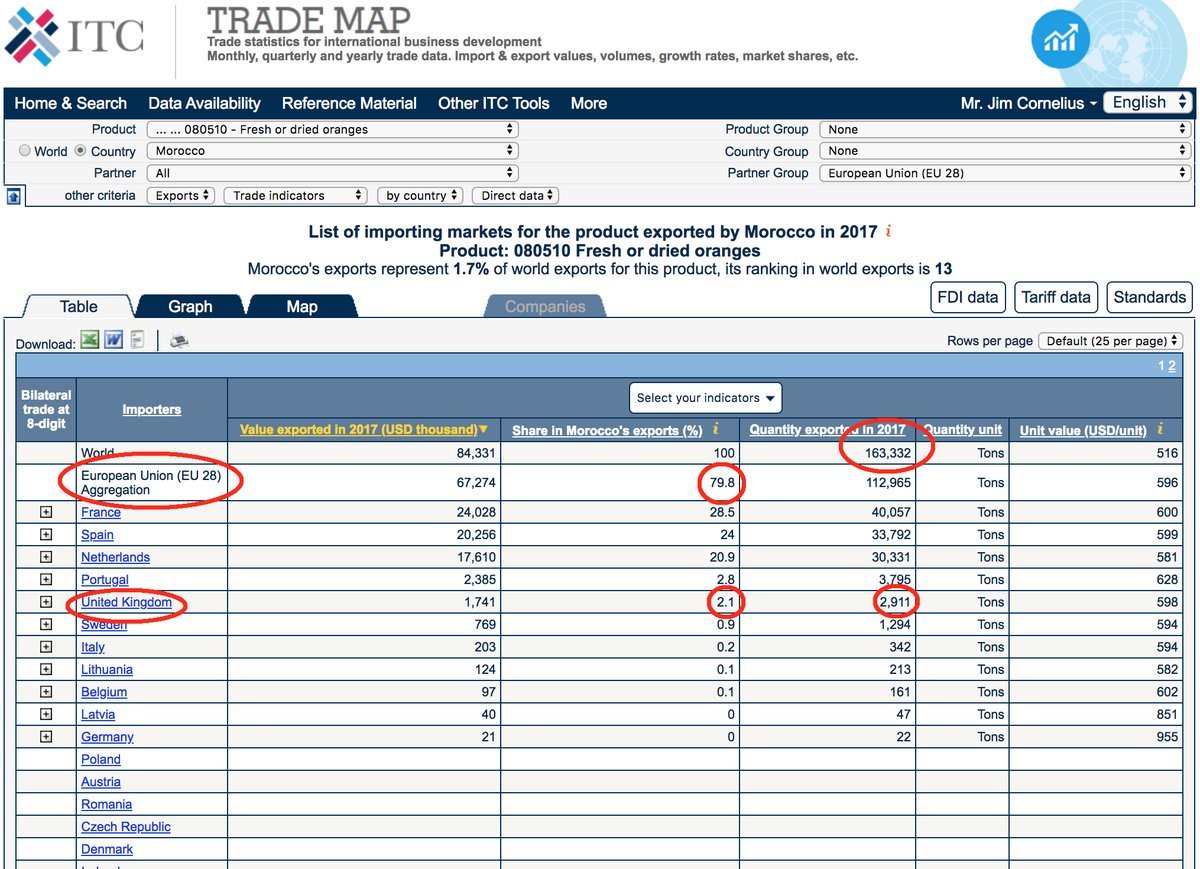Screen dimensions: 1200x869
Task: Open Data Availability menu
Action: coord(204,103)
